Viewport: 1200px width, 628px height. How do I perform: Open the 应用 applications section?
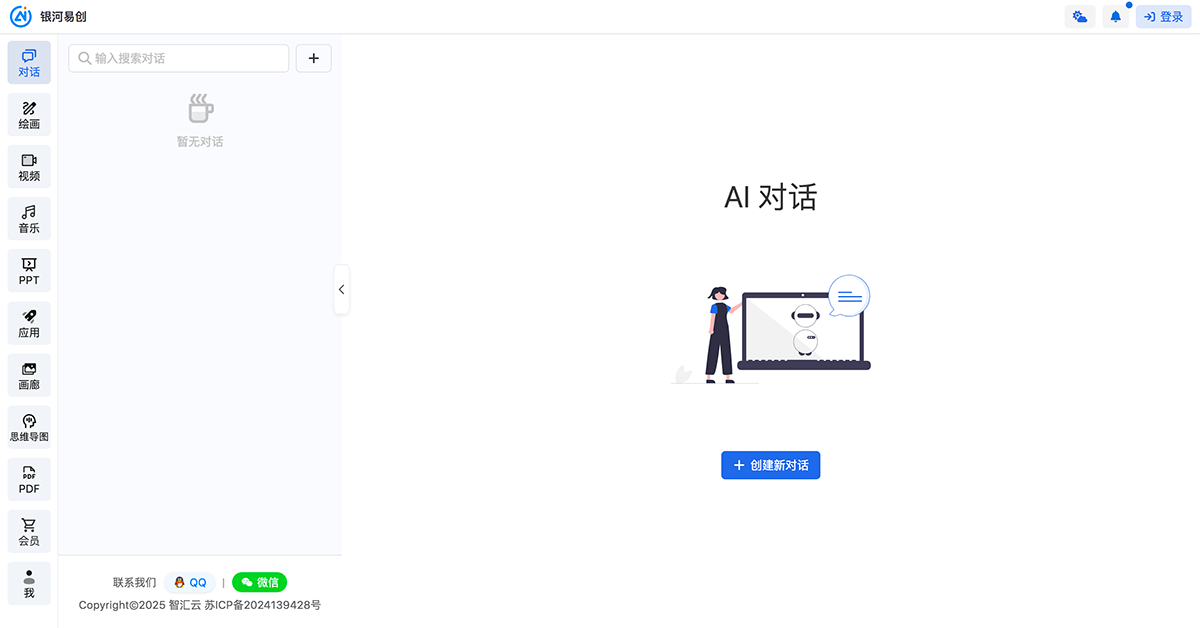(29, 322)
